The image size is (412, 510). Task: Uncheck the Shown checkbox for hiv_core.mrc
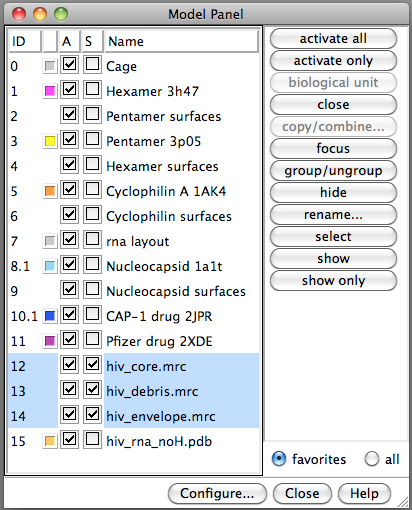pos(92,364)
